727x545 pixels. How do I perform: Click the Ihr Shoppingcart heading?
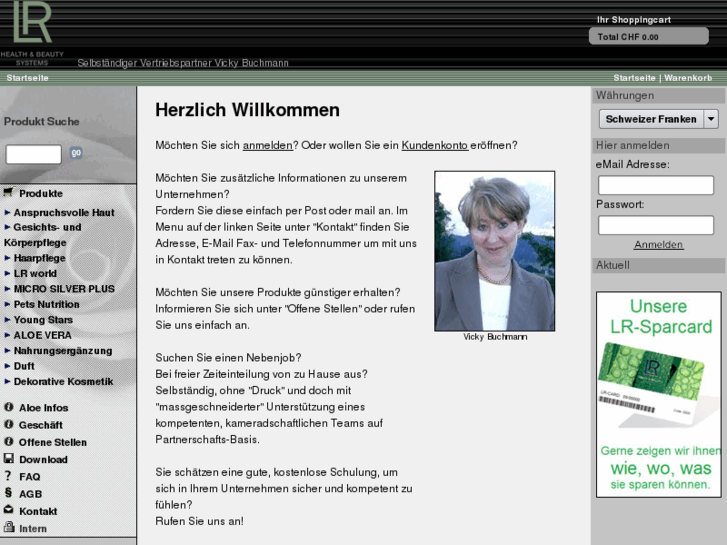point(634,20)
